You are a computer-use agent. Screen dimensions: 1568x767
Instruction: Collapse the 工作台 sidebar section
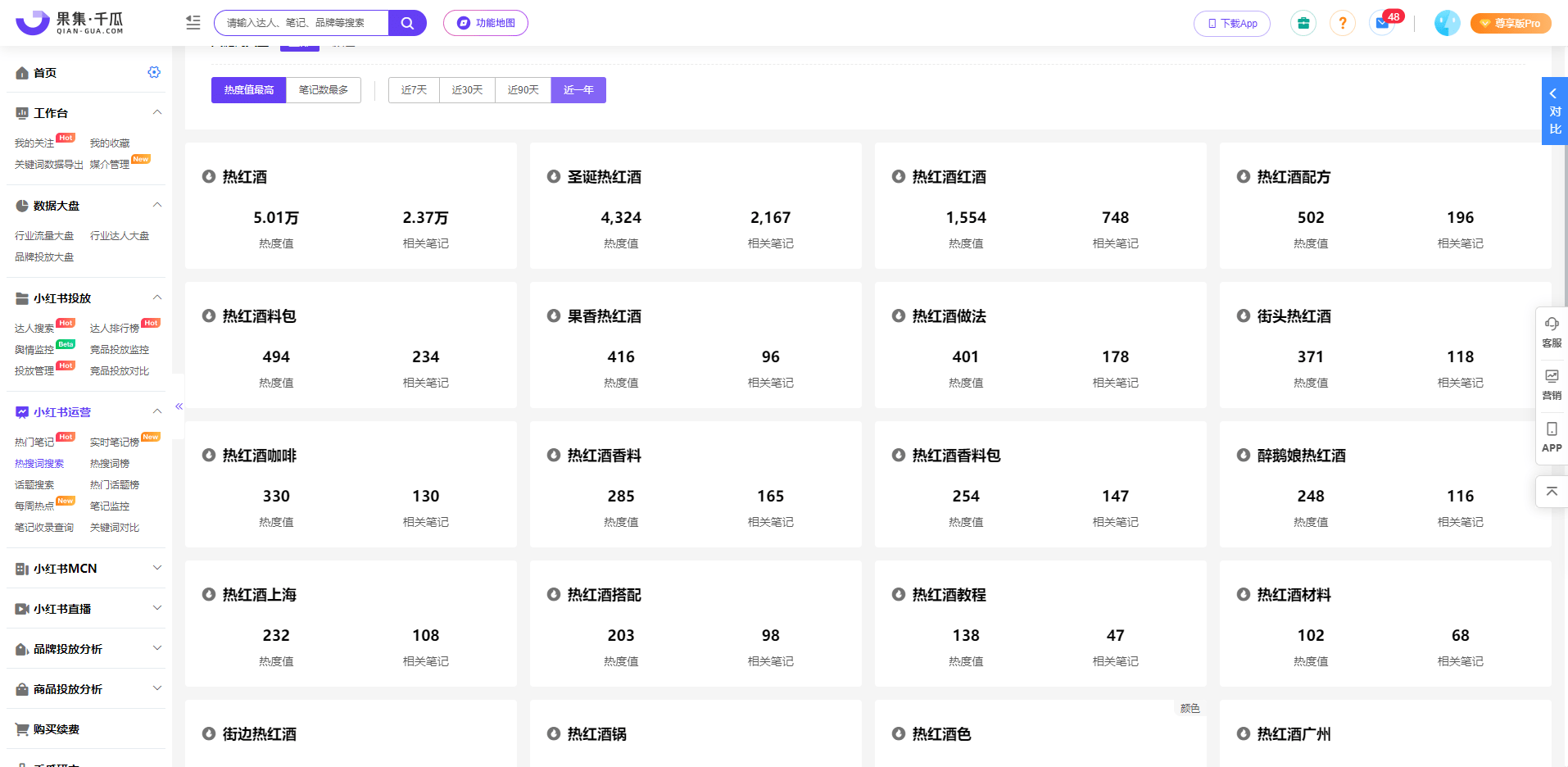point(157,112)
